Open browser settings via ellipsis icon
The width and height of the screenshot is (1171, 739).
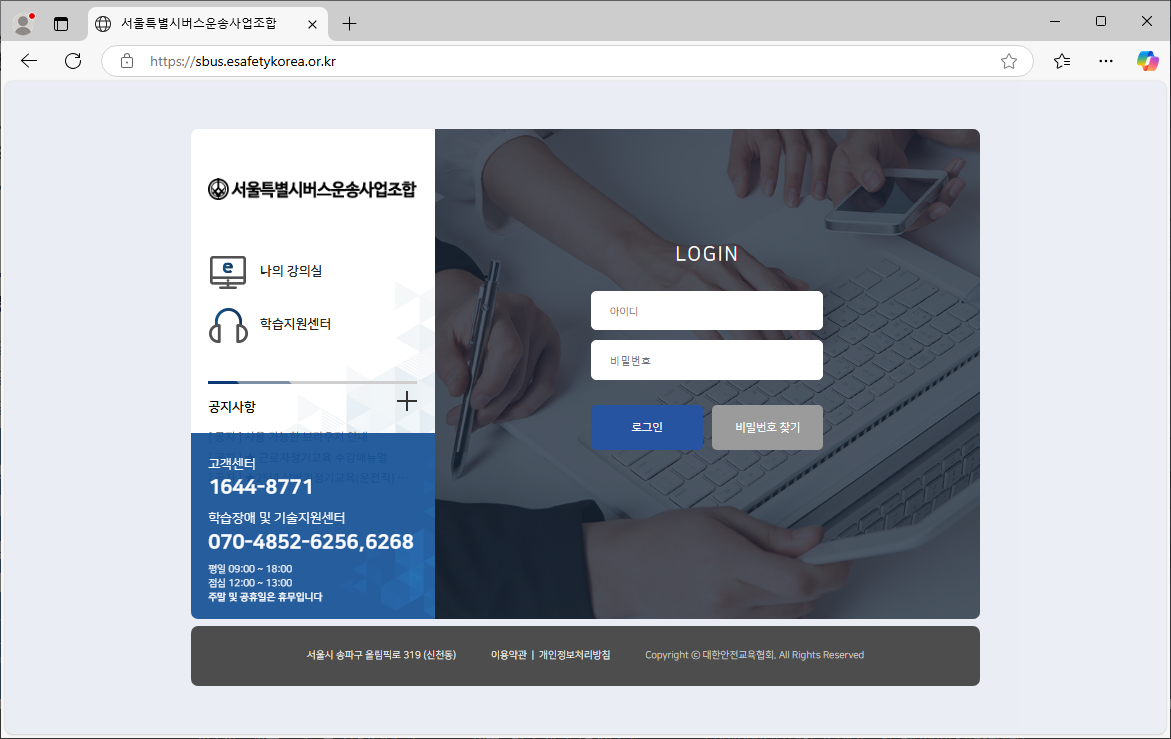[x=1105, y=60]
